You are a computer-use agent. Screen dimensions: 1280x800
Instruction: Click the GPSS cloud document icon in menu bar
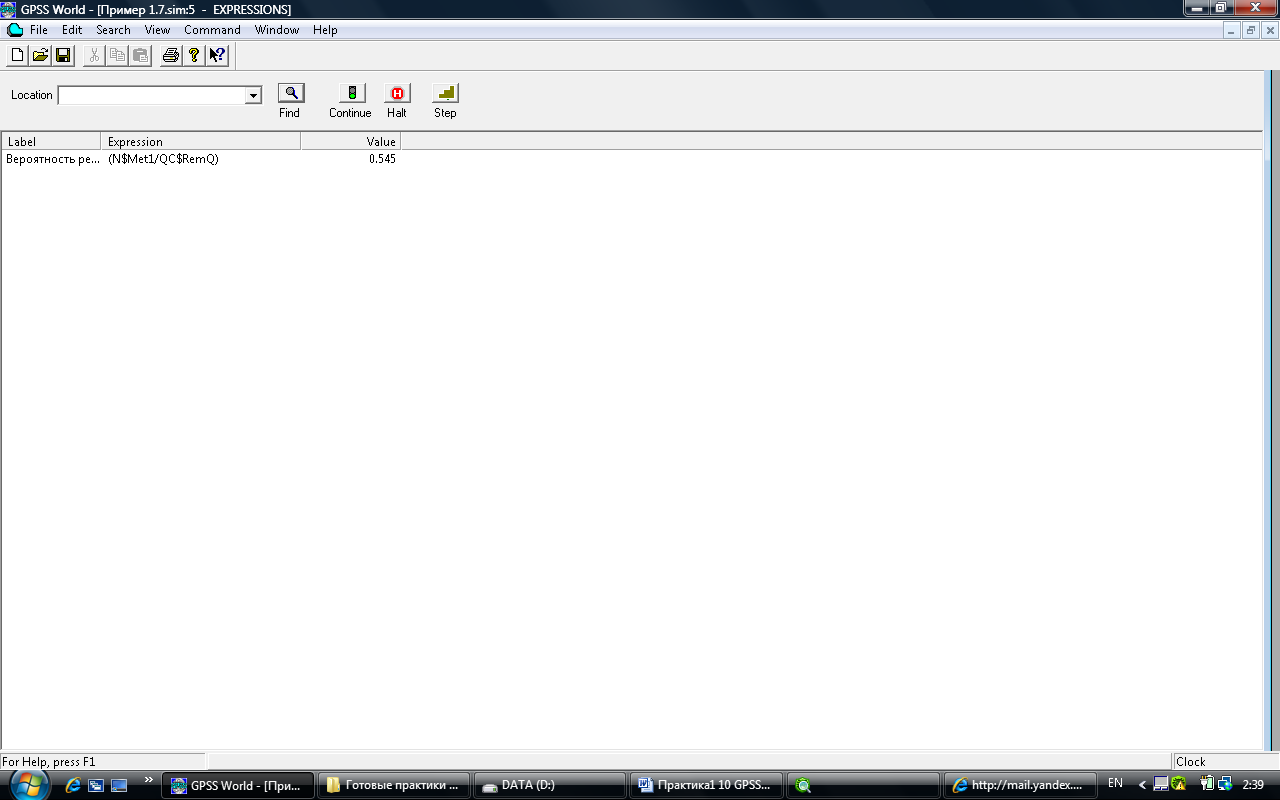click(x=14, y=30)
